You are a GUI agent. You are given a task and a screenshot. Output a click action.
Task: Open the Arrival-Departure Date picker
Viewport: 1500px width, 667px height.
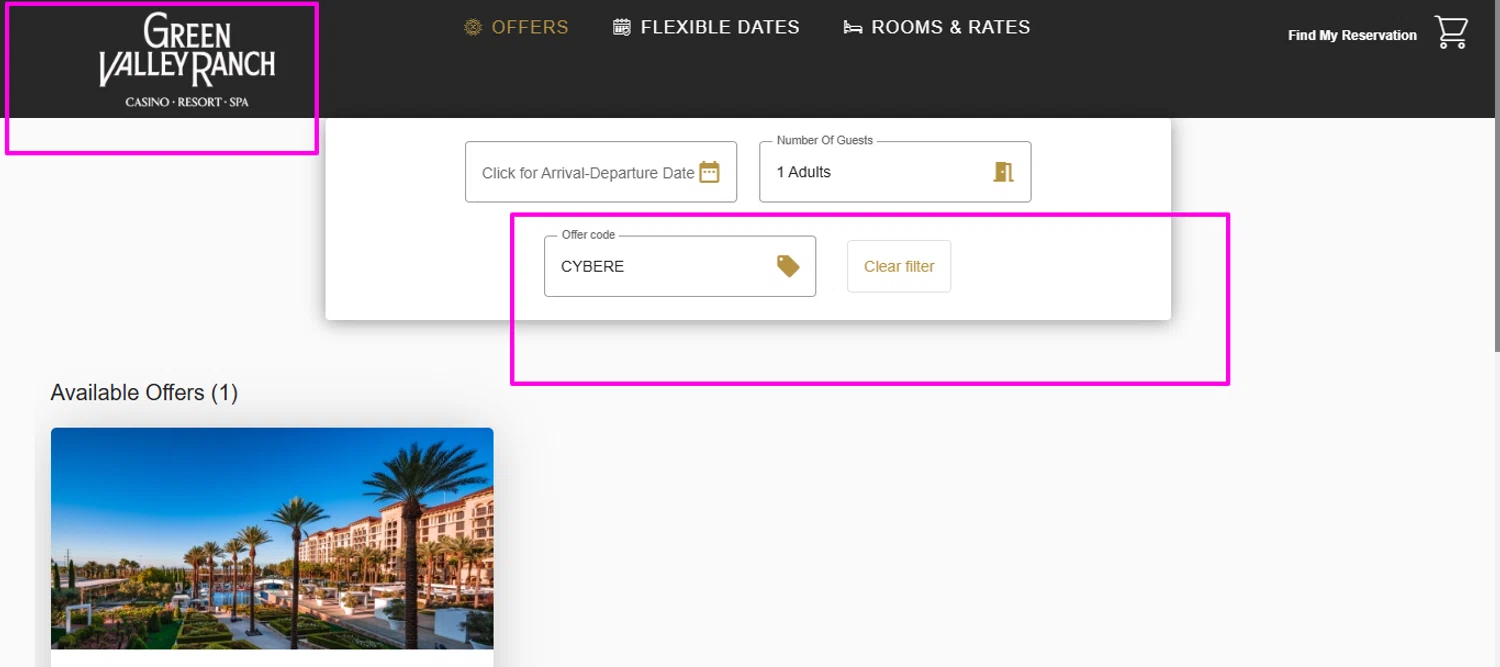[588, 173]
